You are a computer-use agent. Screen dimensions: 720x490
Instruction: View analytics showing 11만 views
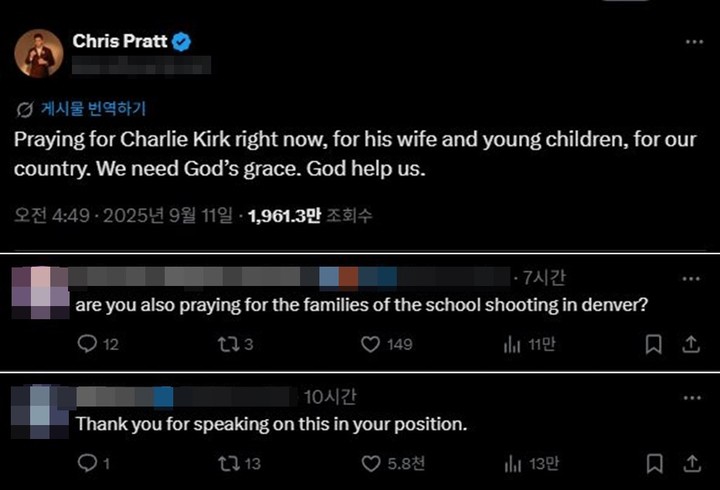point(513,344)
